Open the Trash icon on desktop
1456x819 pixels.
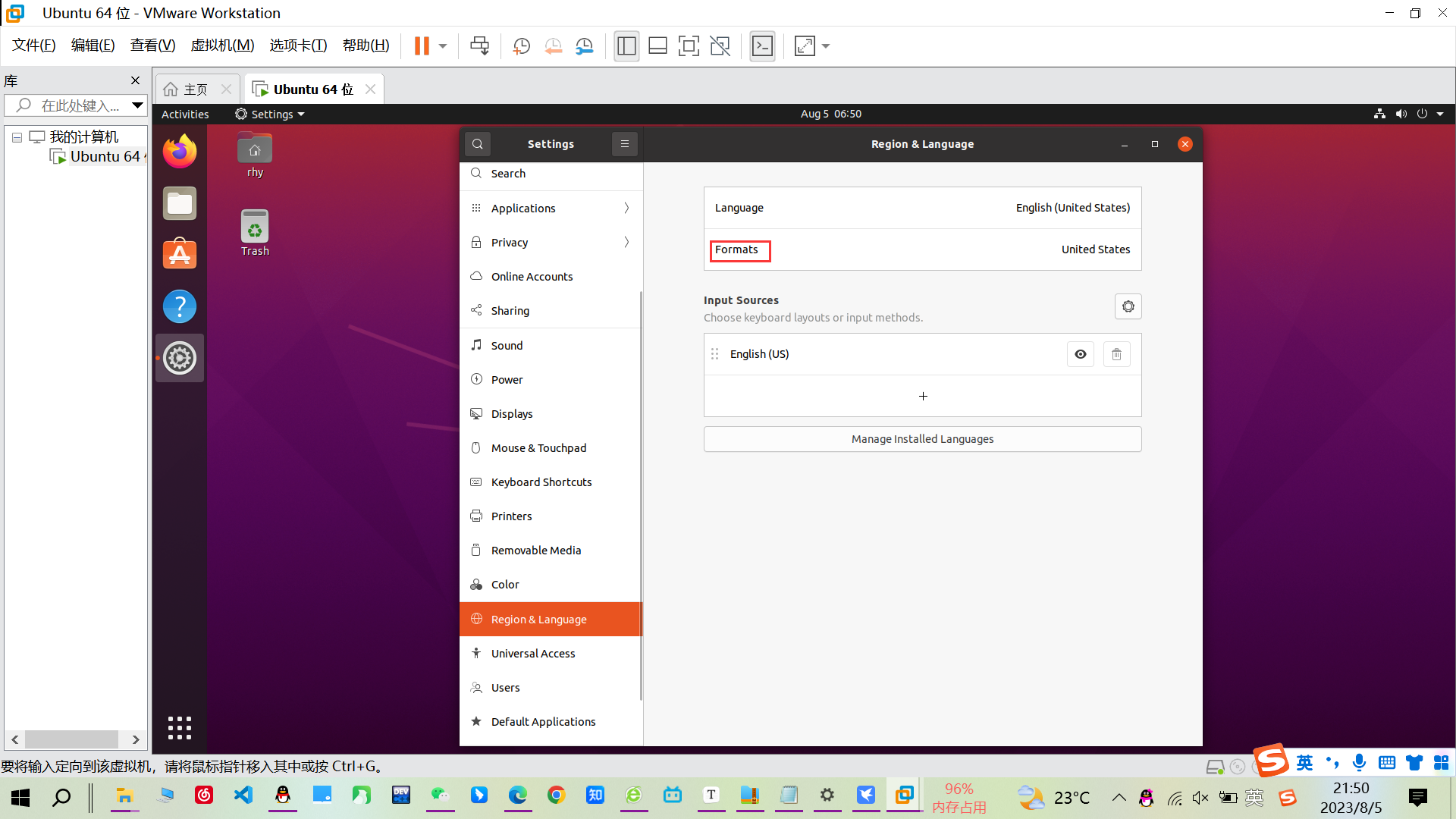[255, 233]
